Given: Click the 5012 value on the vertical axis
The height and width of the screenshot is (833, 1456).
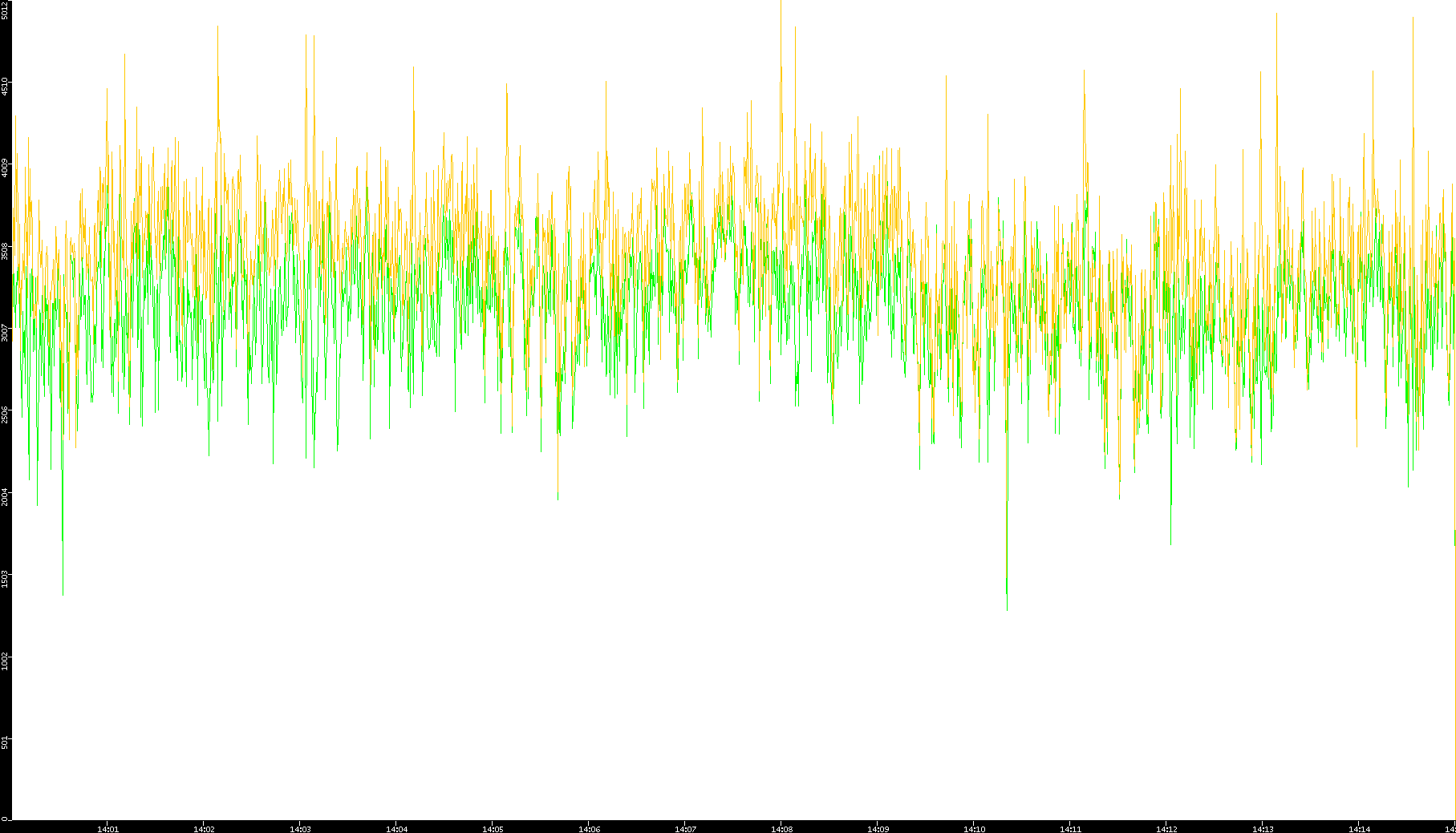Looking at the screenshot, I should click(5, 10).
